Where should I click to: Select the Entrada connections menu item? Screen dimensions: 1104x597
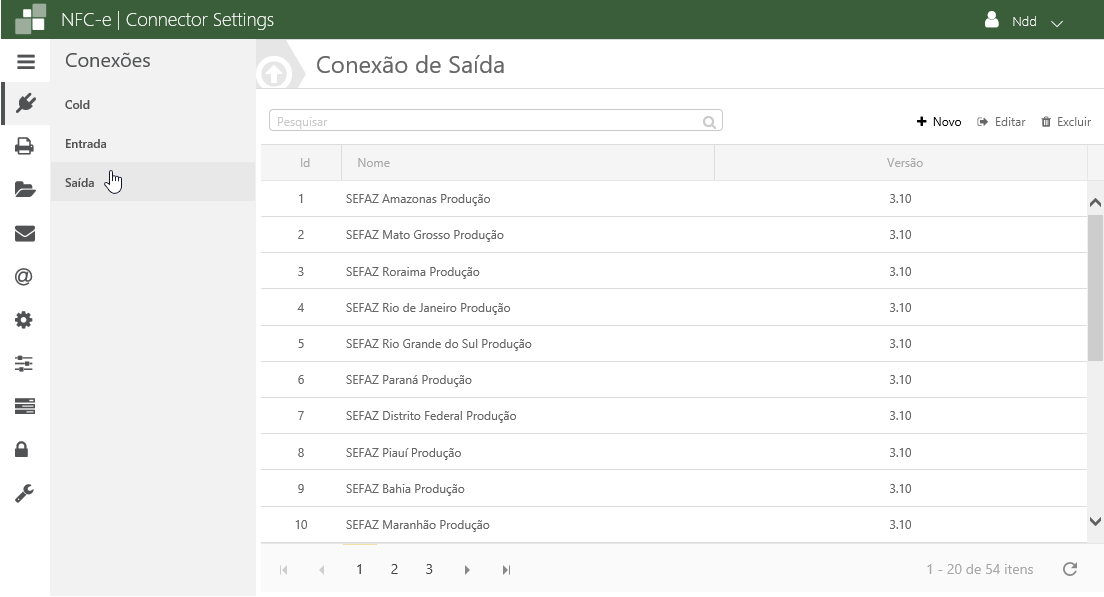pyautogui.click(x=86, y=144)
